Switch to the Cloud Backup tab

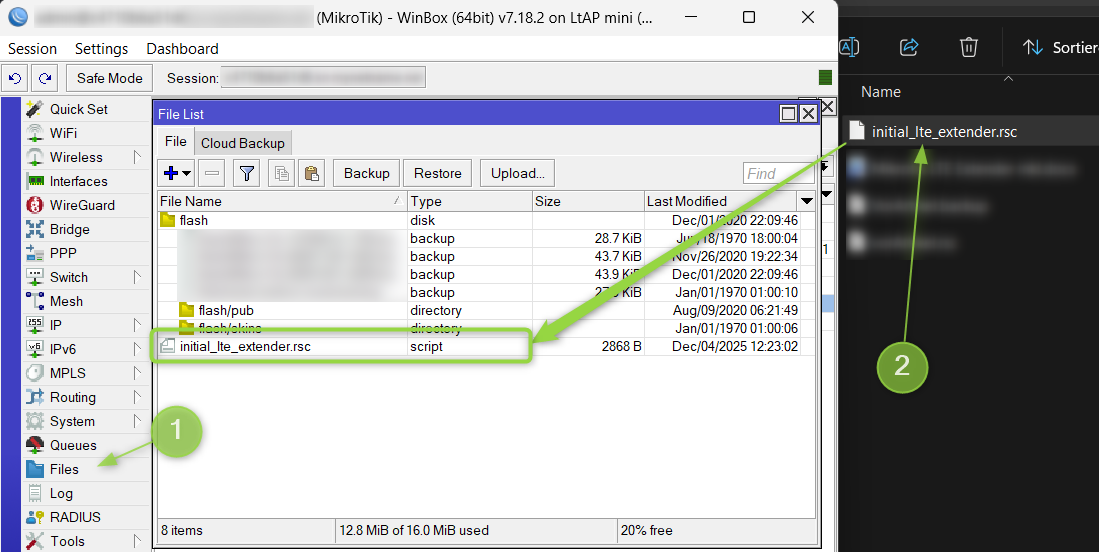243,143
